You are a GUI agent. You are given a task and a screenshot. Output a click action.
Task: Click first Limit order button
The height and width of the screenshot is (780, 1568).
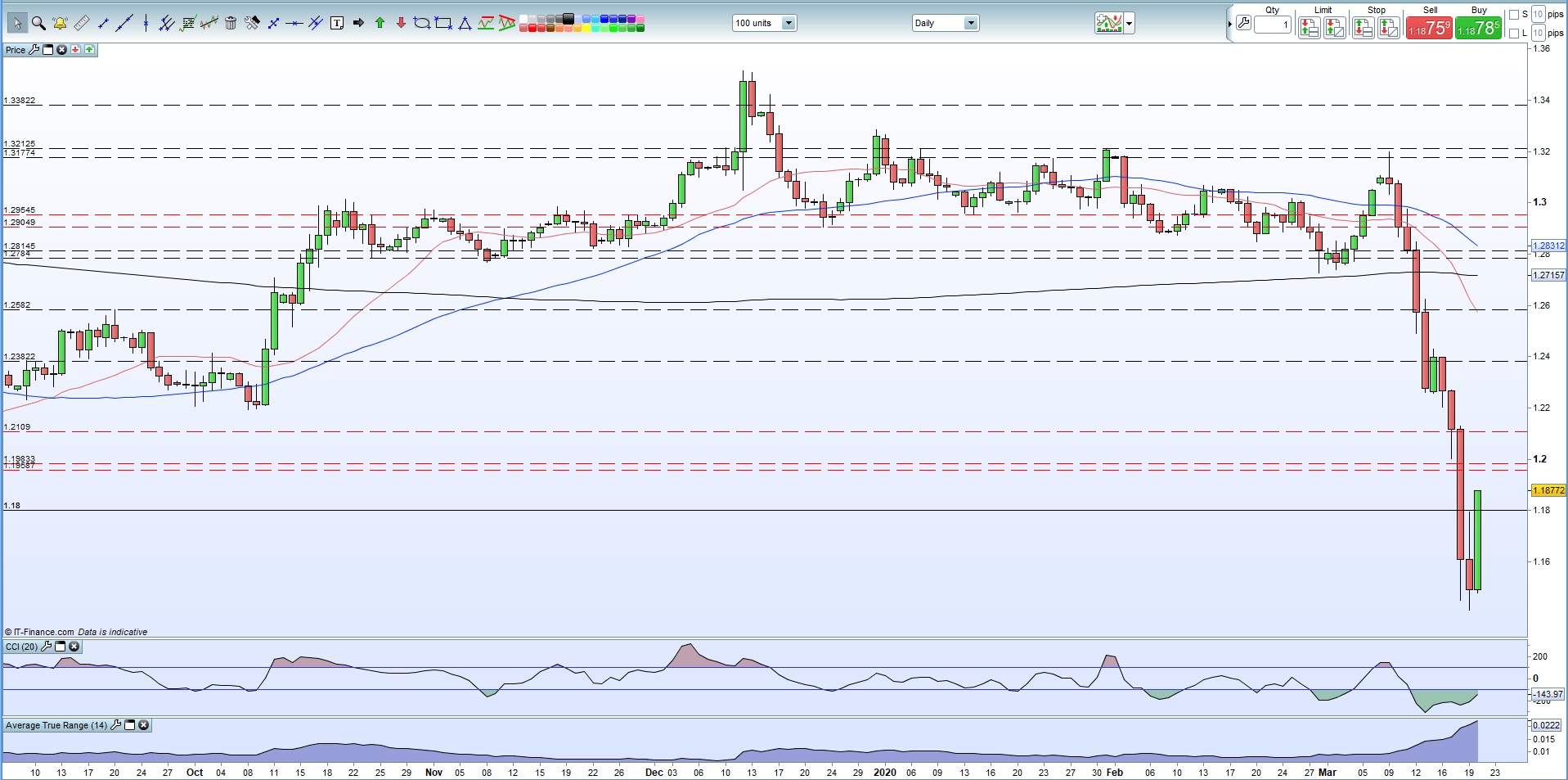point(1309,28)
